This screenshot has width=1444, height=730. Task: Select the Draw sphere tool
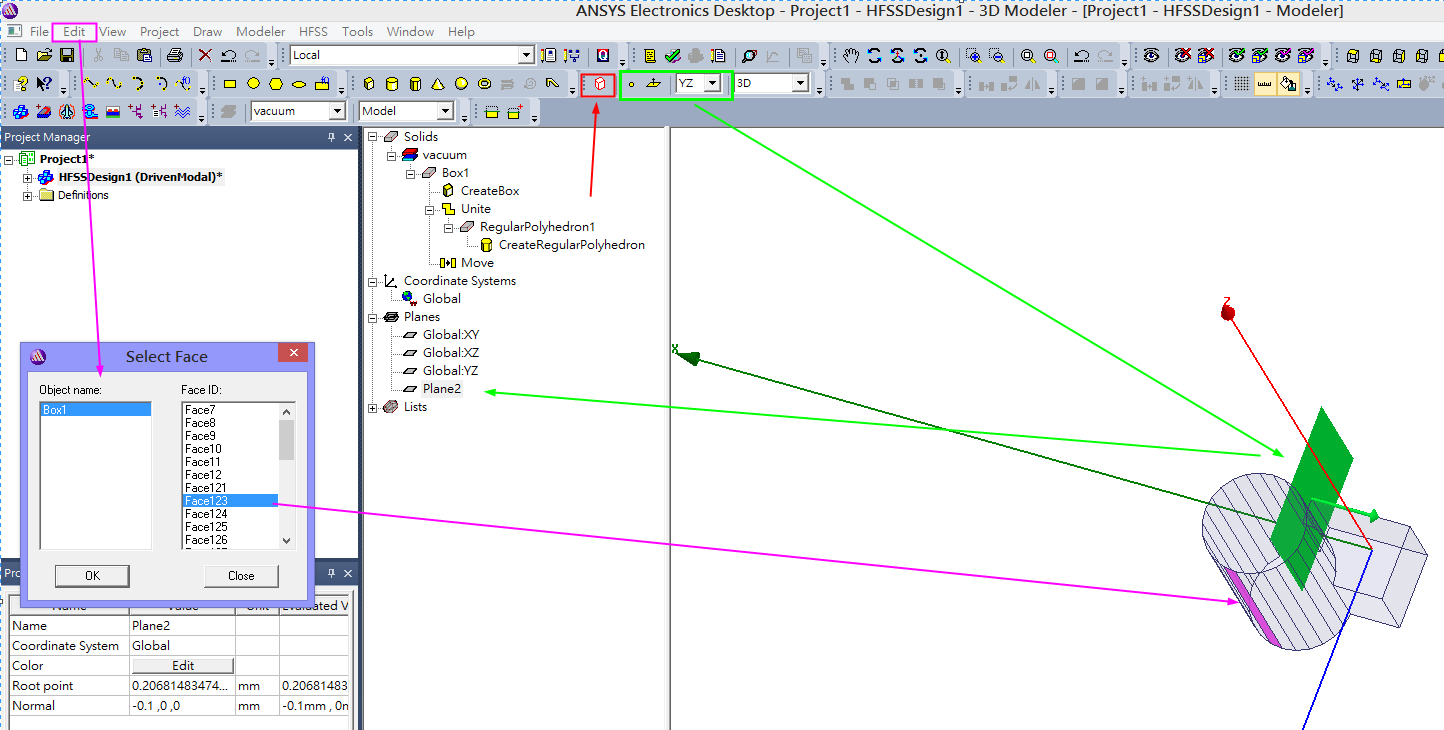click(x=461, y=84)
